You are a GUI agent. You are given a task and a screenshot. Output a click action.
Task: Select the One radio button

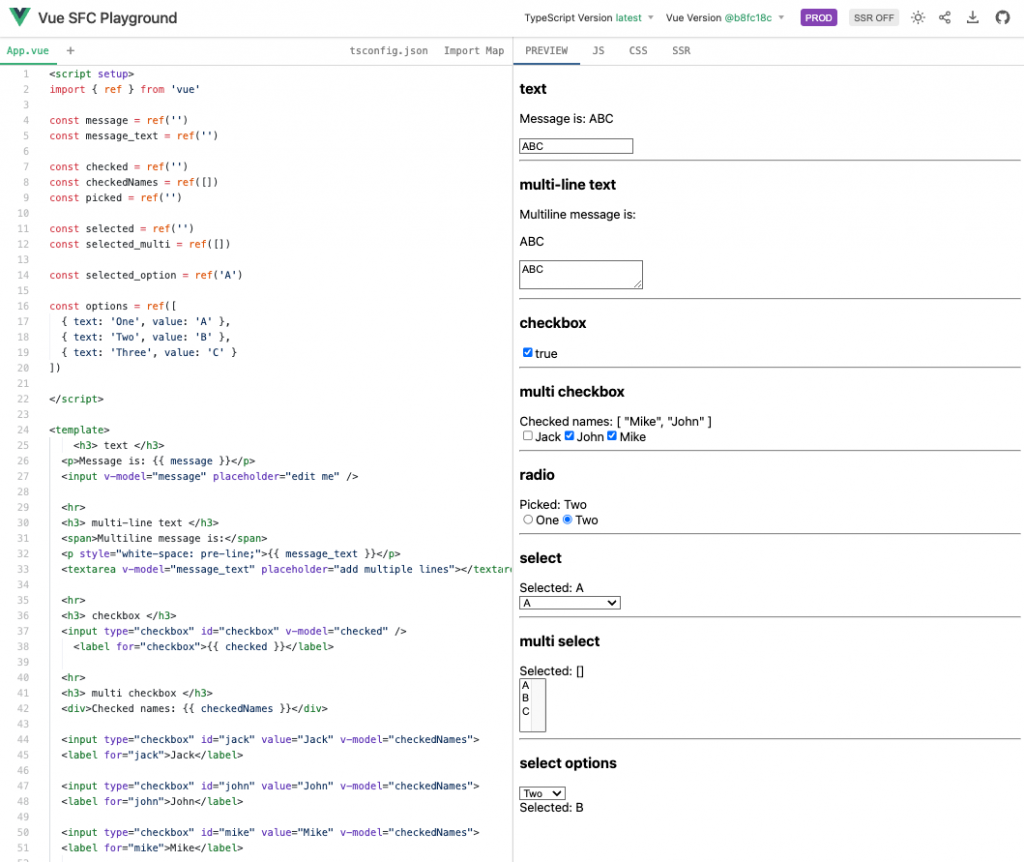coord(528,520)
